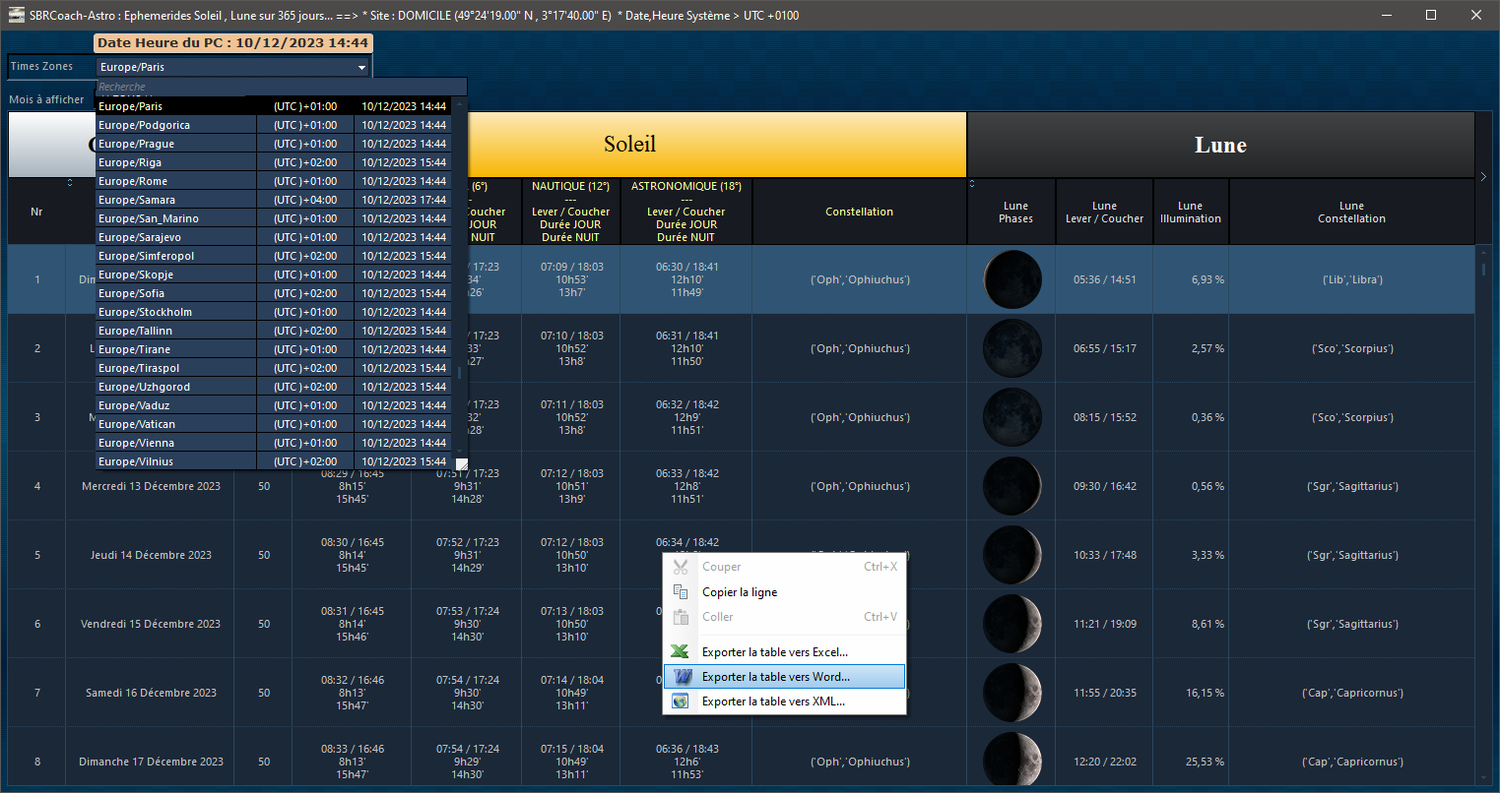Select Europe/Rome in the timezone list
Viewport: 1500px width, 793px height.
tap(273, 181)
